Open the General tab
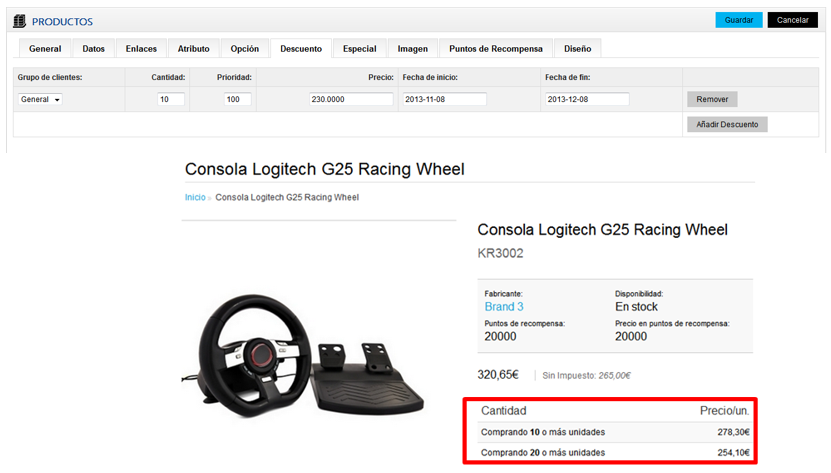Image resolution: width=831 pixels, height=473 pixels. tap(45, 49)
